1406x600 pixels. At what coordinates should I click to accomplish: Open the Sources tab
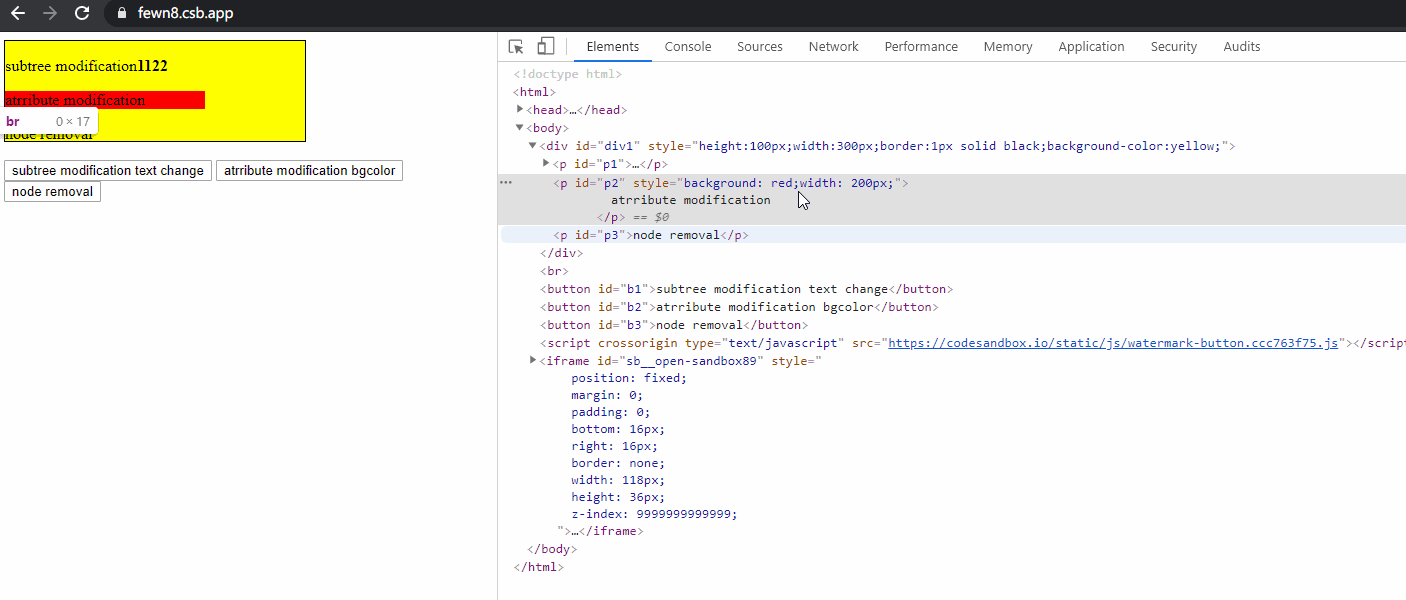pos(759,47)
